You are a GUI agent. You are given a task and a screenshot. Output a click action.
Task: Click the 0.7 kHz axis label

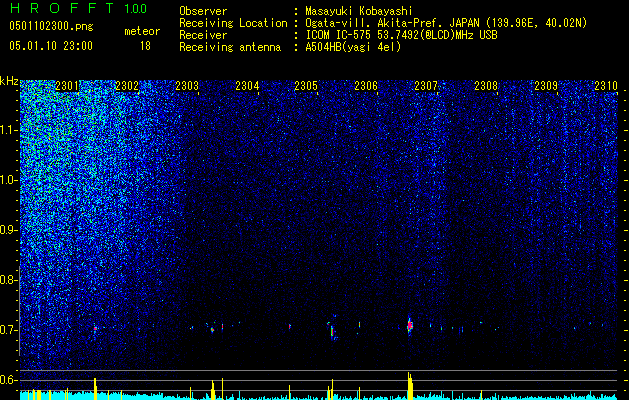click(x=8, y=330)
